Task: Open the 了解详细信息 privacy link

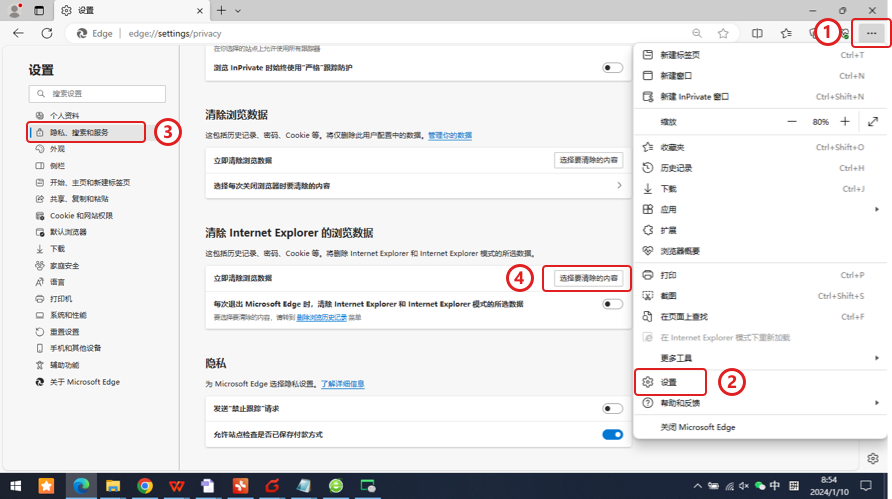Action: point(342,384)
